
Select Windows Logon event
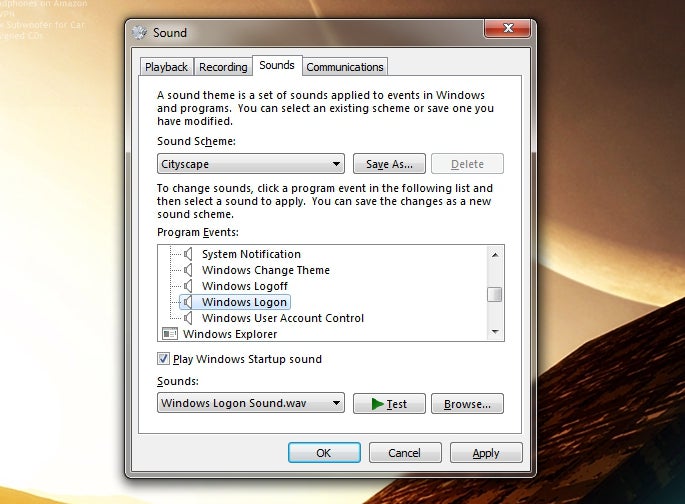tap(244, 302)
